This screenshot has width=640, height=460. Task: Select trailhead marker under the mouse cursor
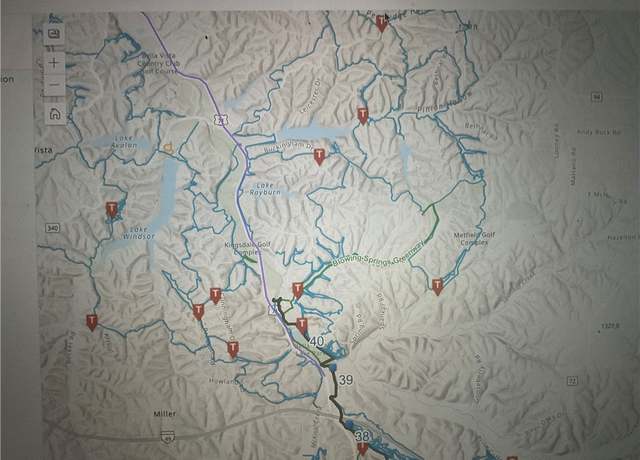(x=381, y=24)
